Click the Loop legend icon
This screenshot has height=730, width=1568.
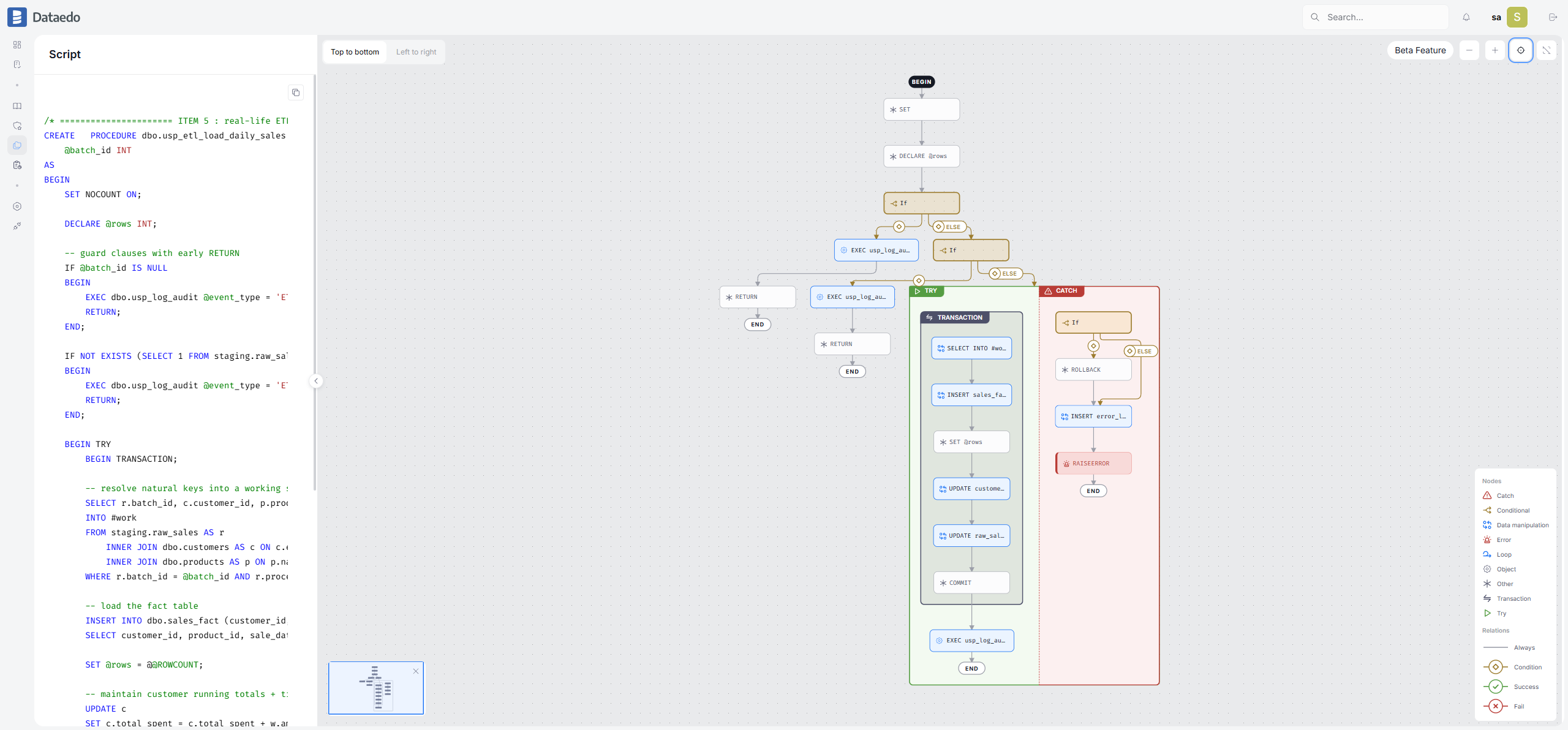coord(1487,554)
